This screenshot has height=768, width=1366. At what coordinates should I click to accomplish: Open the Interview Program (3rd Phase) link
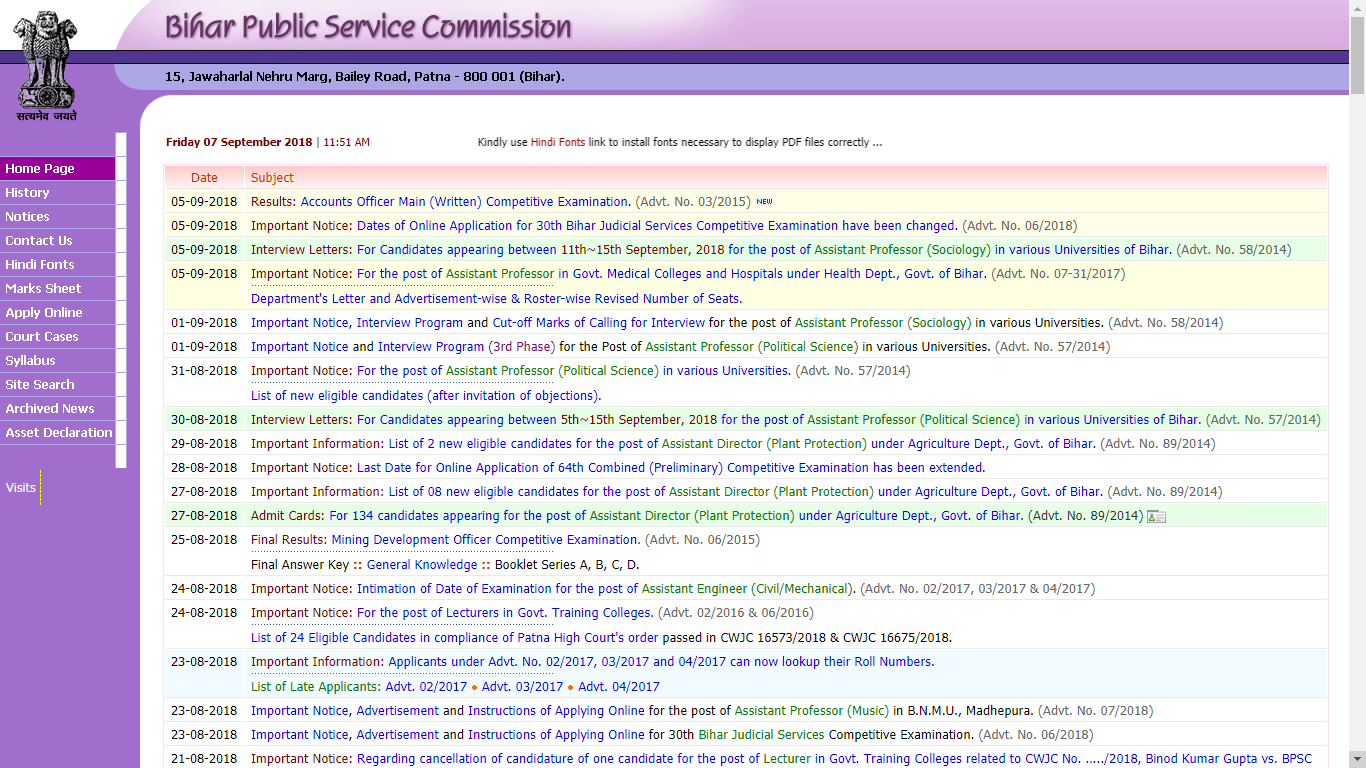pos(431,347)
